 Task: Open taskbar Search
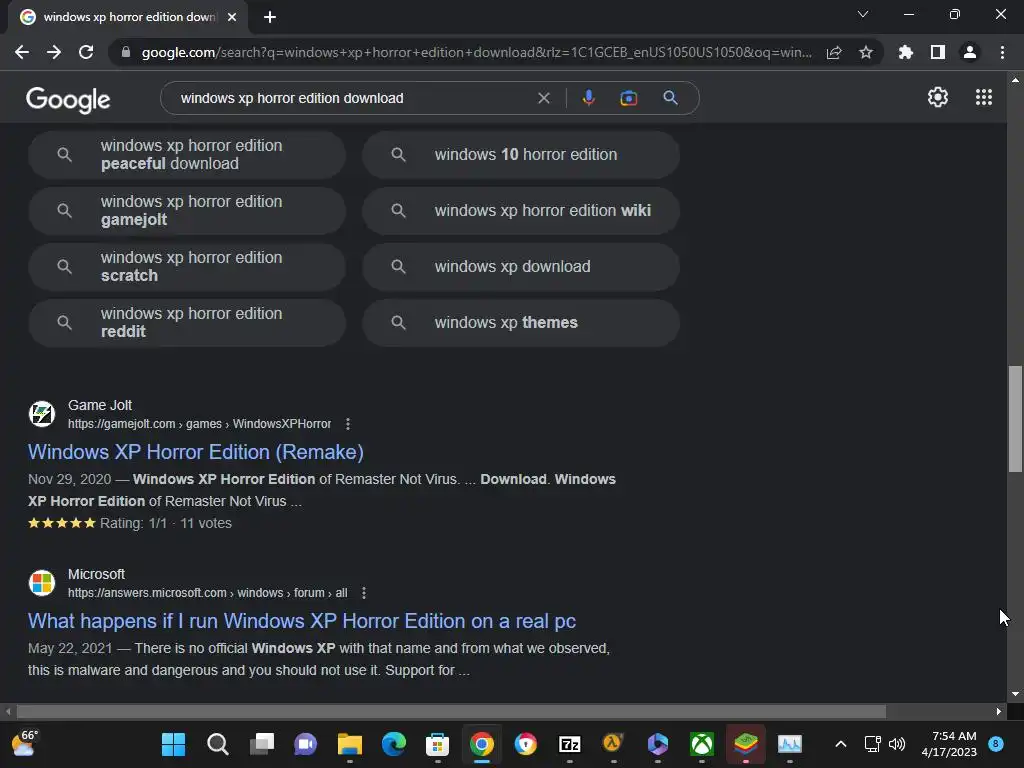217,744
